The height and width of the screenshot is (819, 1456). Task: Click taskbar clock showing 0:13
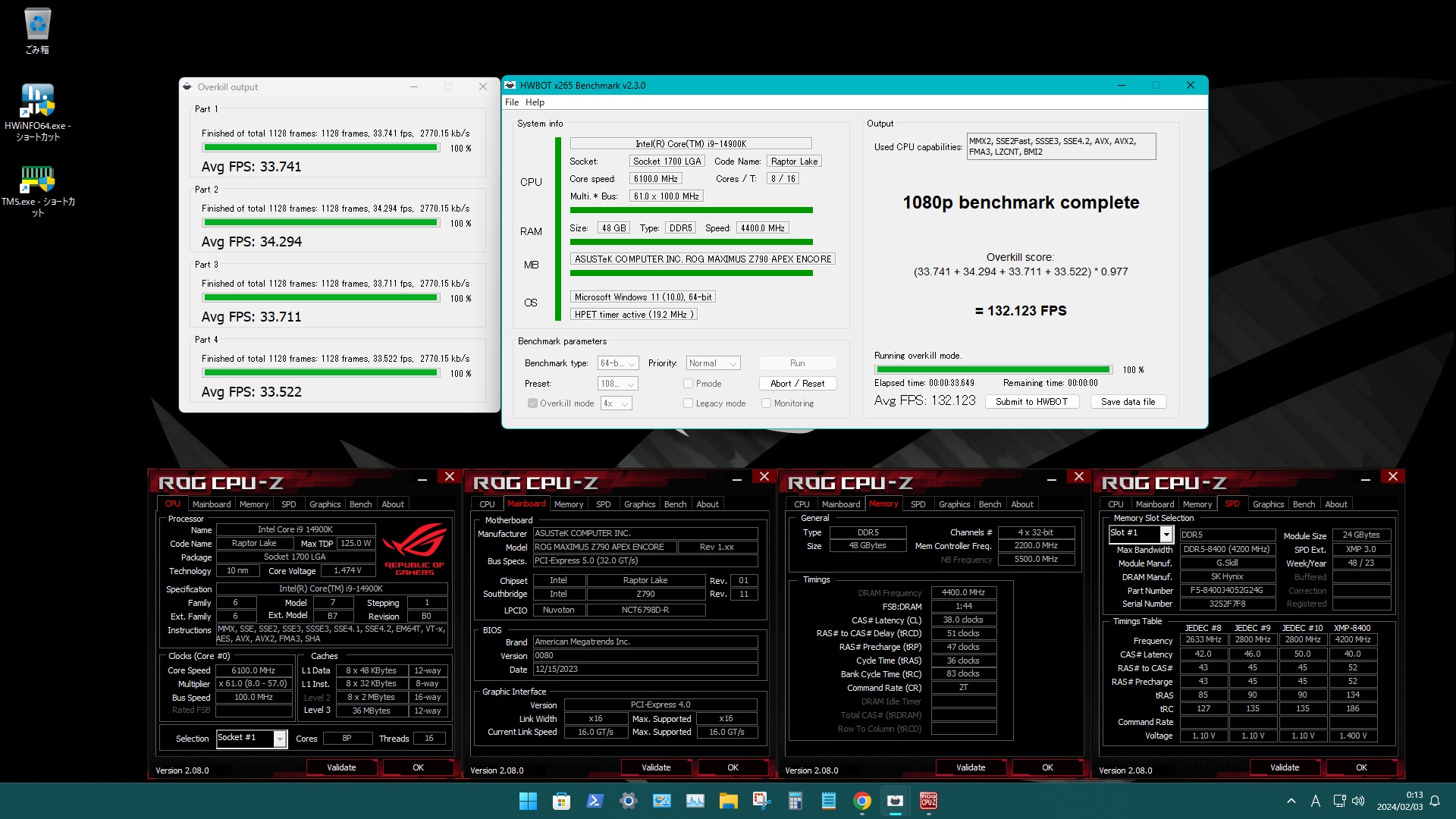coord(1399,801)
